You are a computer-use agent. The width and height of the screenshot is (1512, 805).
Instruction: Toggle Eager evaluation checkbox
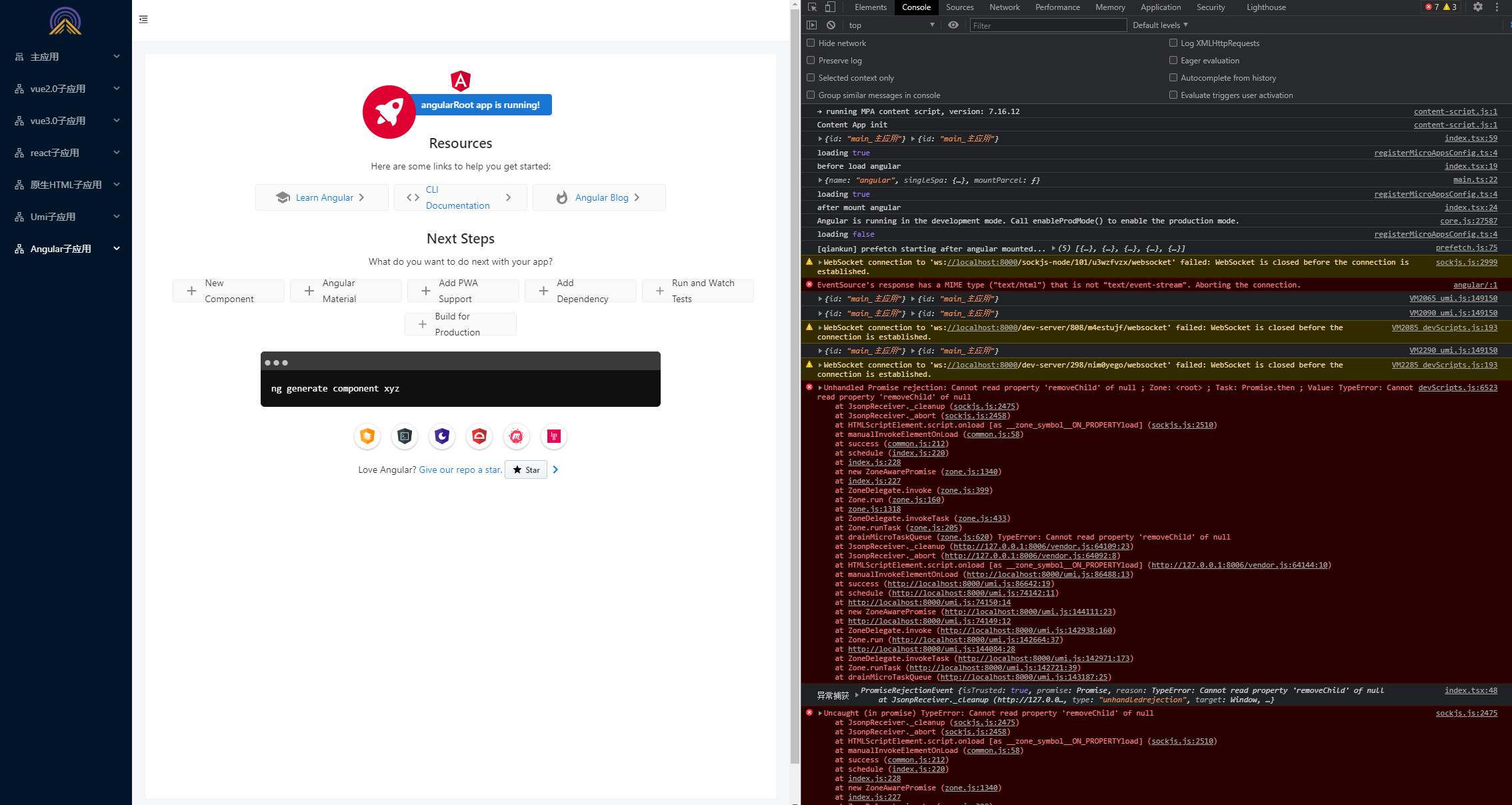pos(1173,60)
